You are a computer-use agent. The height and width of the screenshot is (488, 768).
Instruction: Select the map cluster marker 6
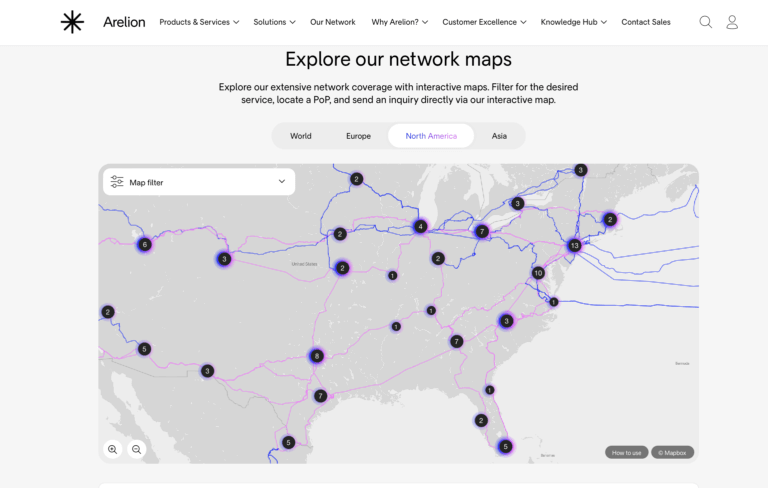tap(144, 244)
